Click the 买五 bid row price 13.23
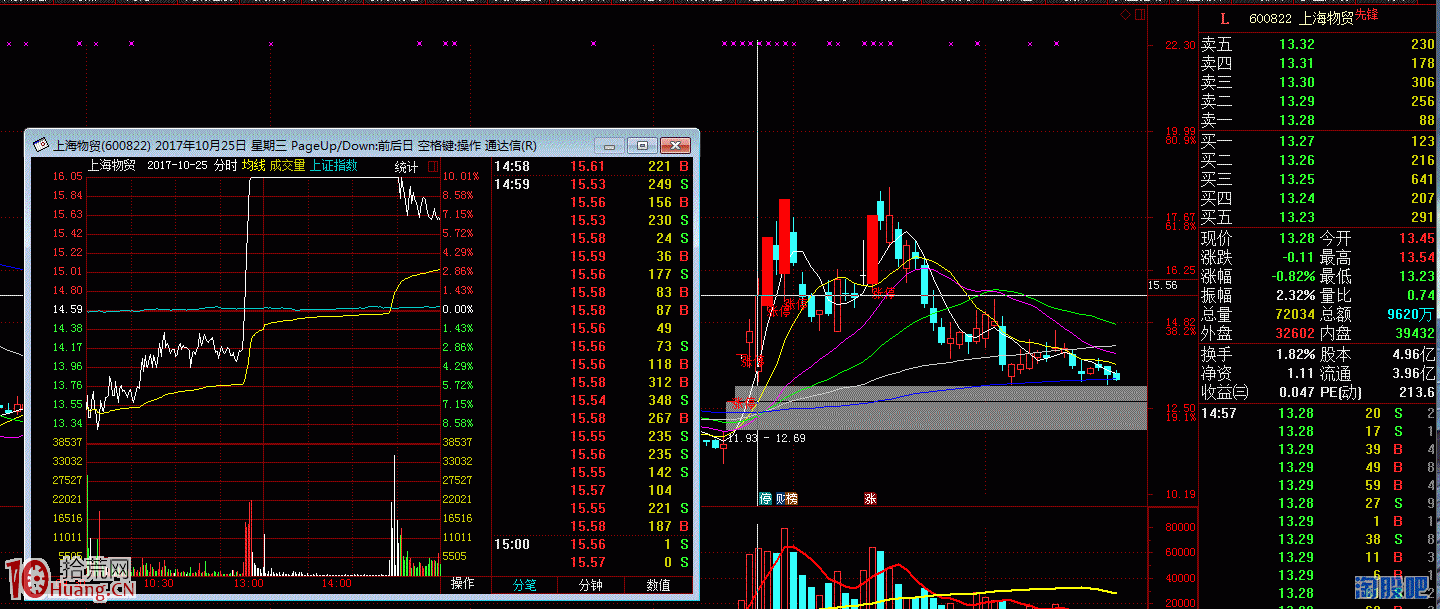1440x609 pixels. tap(1297, 217)
